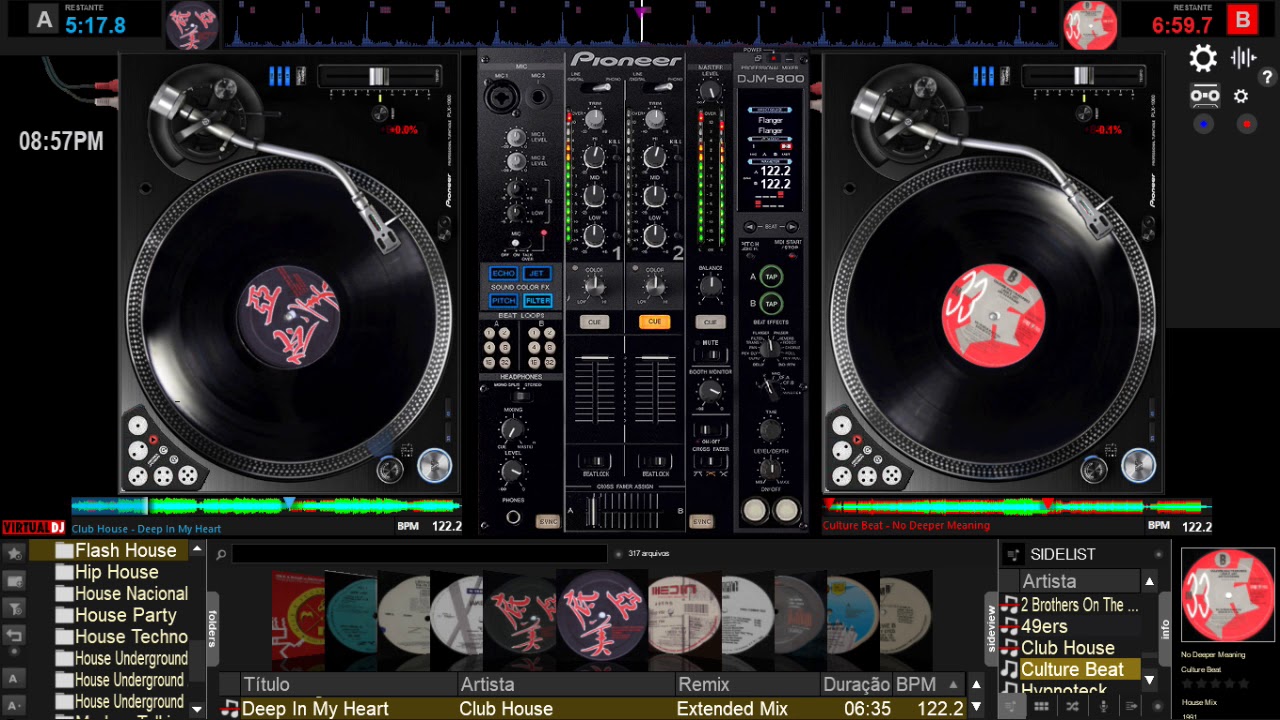Click the shuffle automix icon
The width and height of the screenshot is (1280, 720).
click(1072, 706)
